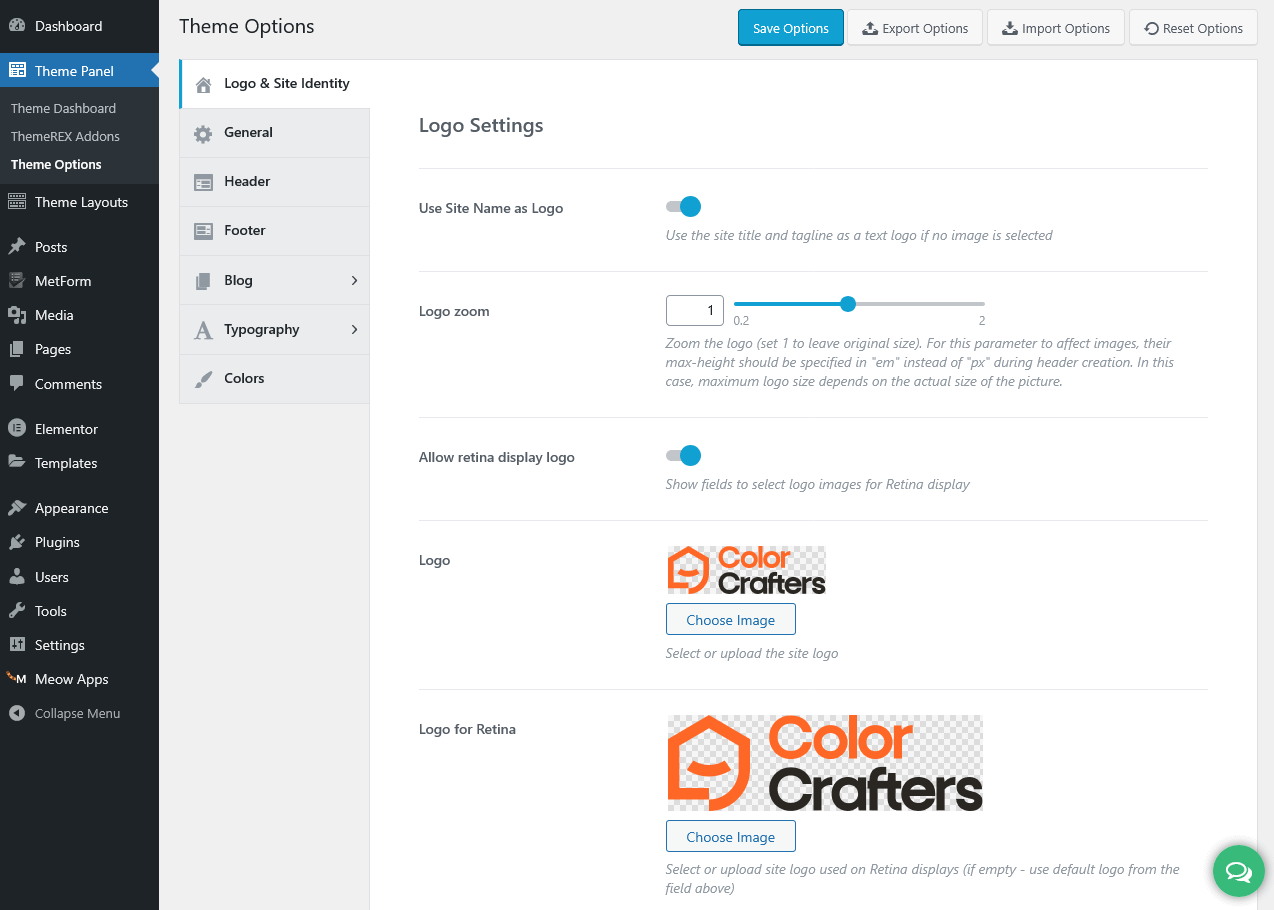This screenshot has height=910, width=1274.
Task: Click the large retina Color Crafters logo
Action: [x=825, y=763]
